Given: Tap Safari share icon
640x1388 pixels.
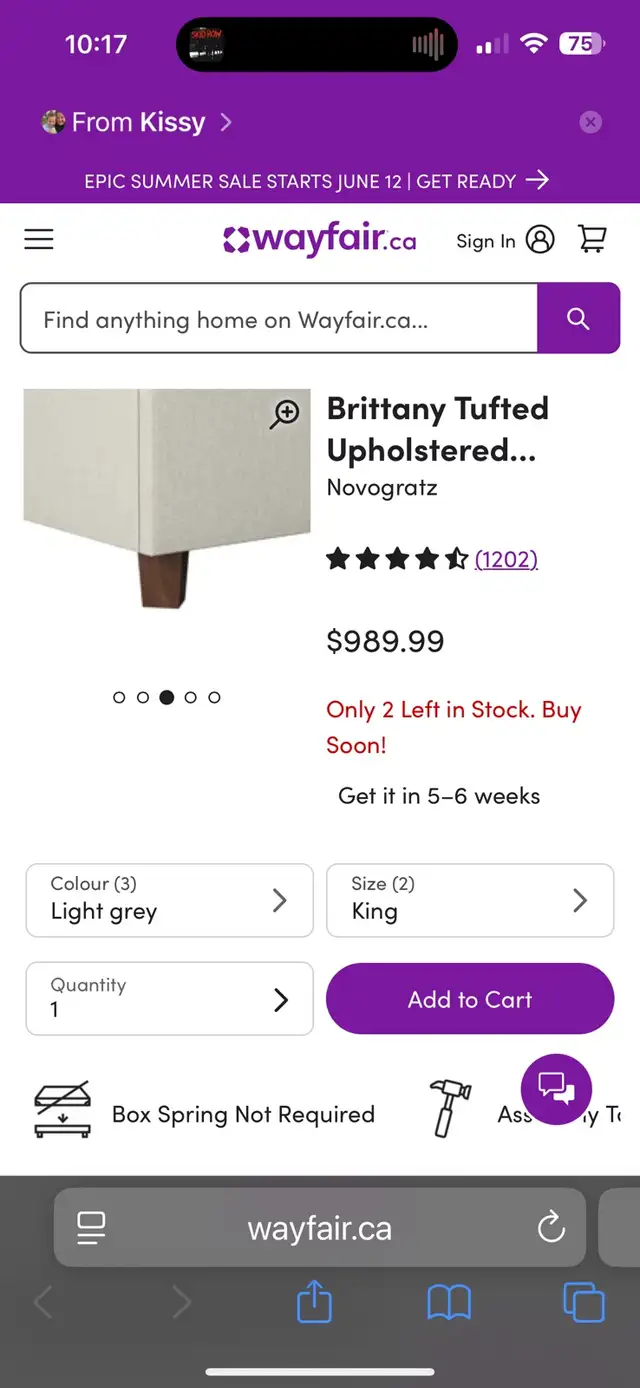Looking at the screenshot, I should [x=314, y=1303].
